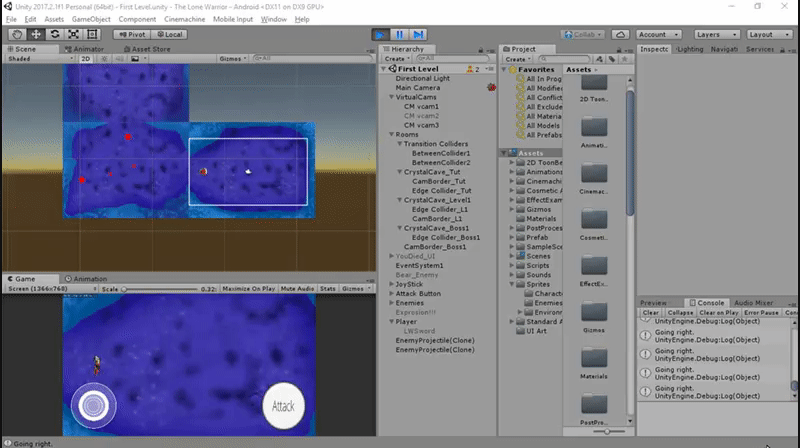Open the cloud Services button
800x448 pixels.
coord(620,35)
